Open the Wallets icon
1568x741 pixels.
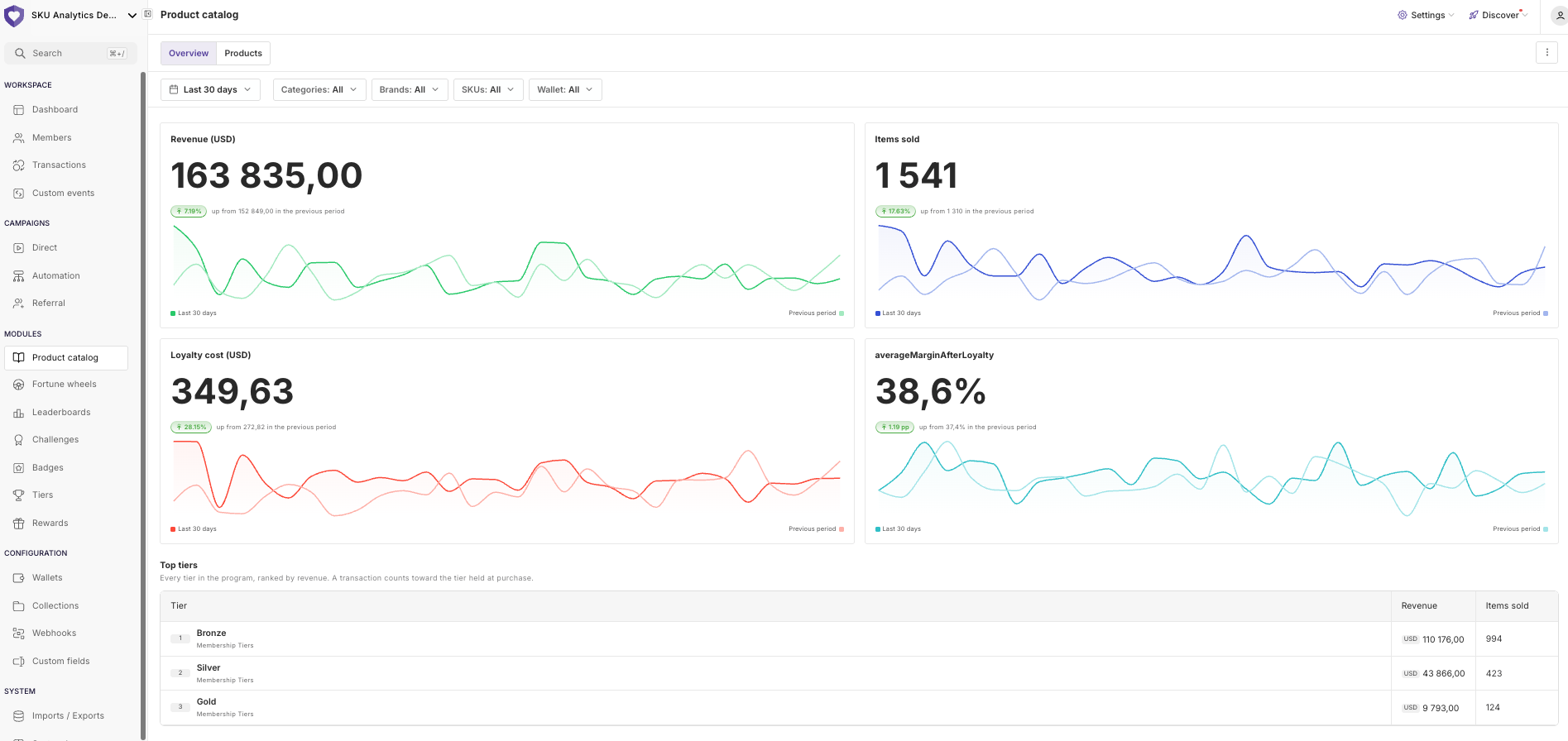pyautogui.click(x=18, y=578)
